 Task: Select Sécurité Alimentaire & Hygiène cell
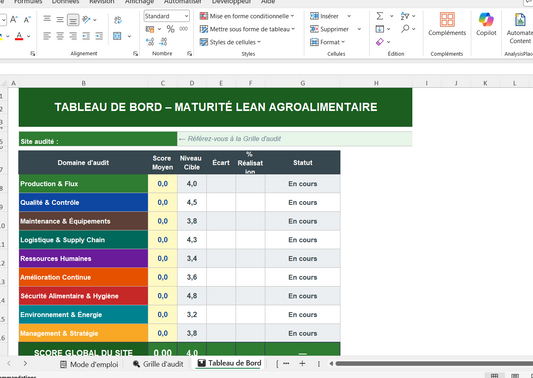pos(83,296)
